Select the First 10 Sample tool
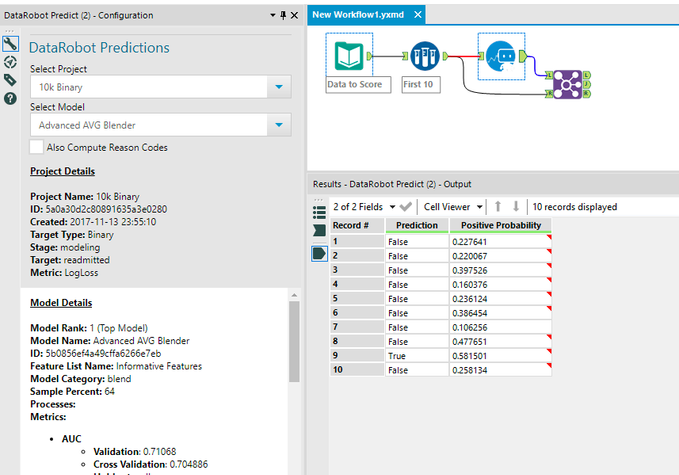Image resolution: width=679 pixels, height=475 pixels. (x=425, y=56)
